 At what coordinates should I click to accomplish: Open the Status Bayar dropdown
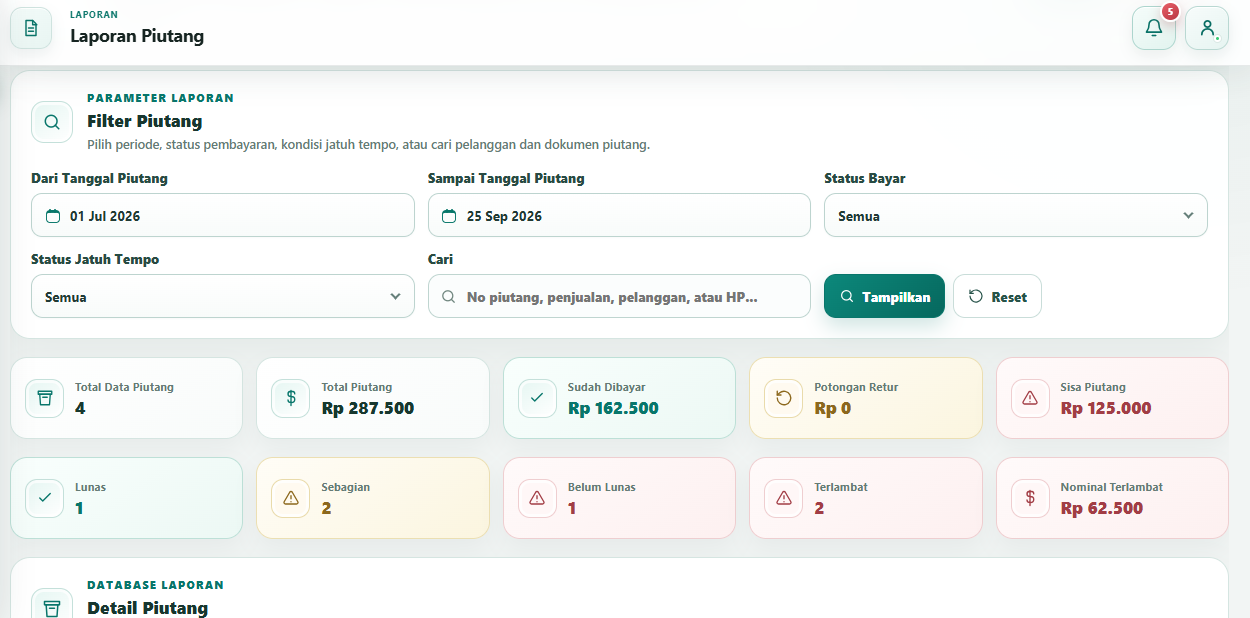click(x=1015, y=215)
